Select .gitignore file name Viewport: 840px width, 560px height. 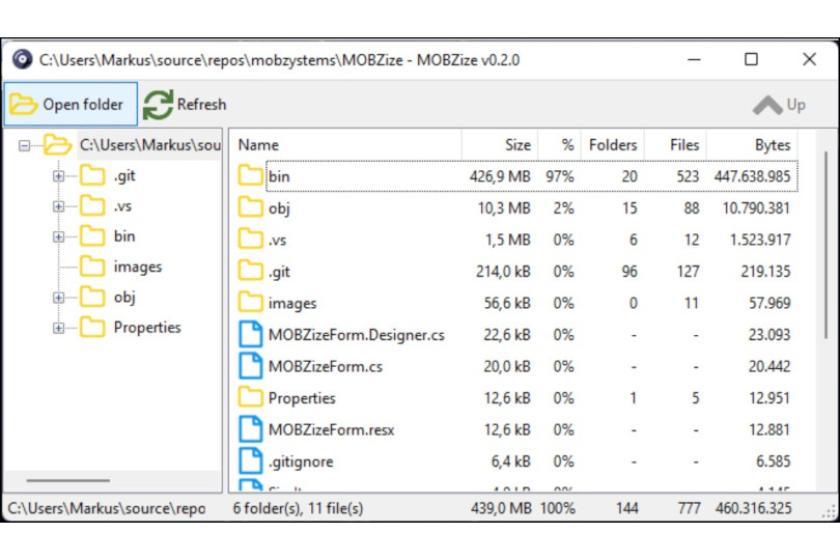[x=301, y=461]
